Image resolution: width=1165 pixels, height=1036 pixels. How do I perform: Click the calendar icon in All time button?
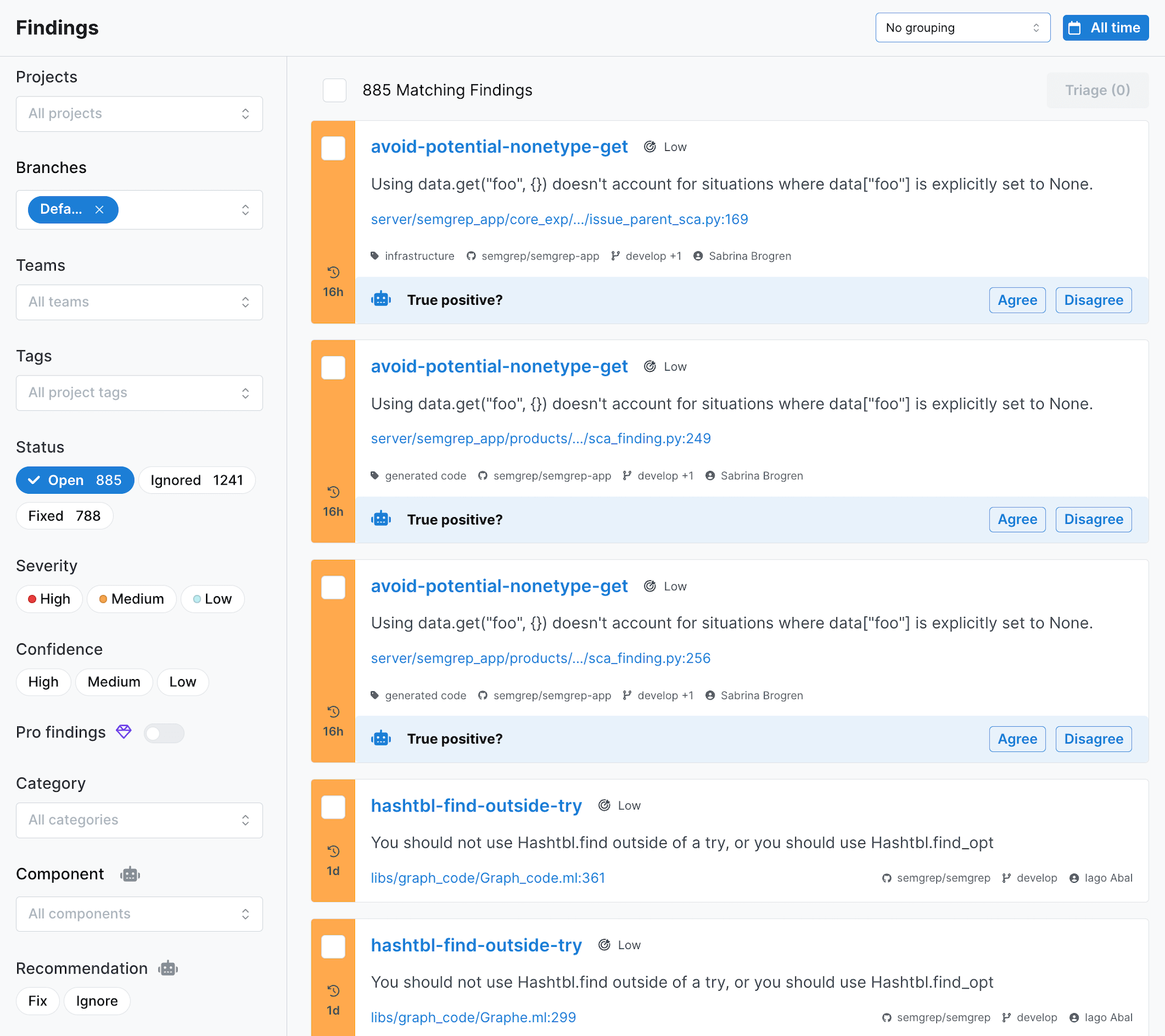pyautogui.click(x=1075, y=28)
